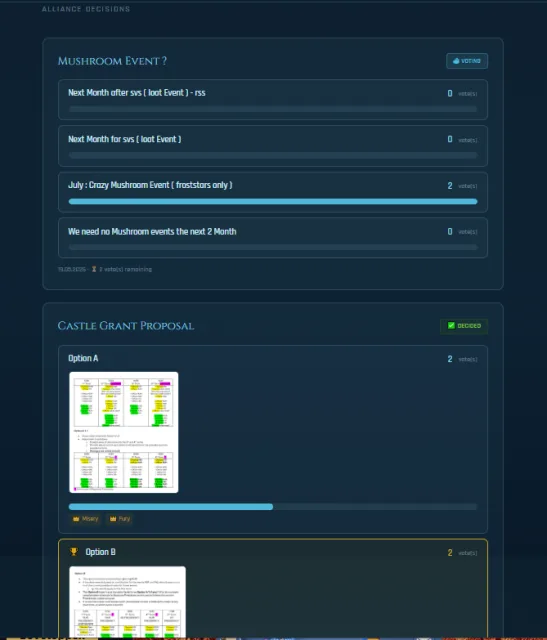Click the poll date under Mushroom Event
The image size is (547, 640).
coord(72,269)
